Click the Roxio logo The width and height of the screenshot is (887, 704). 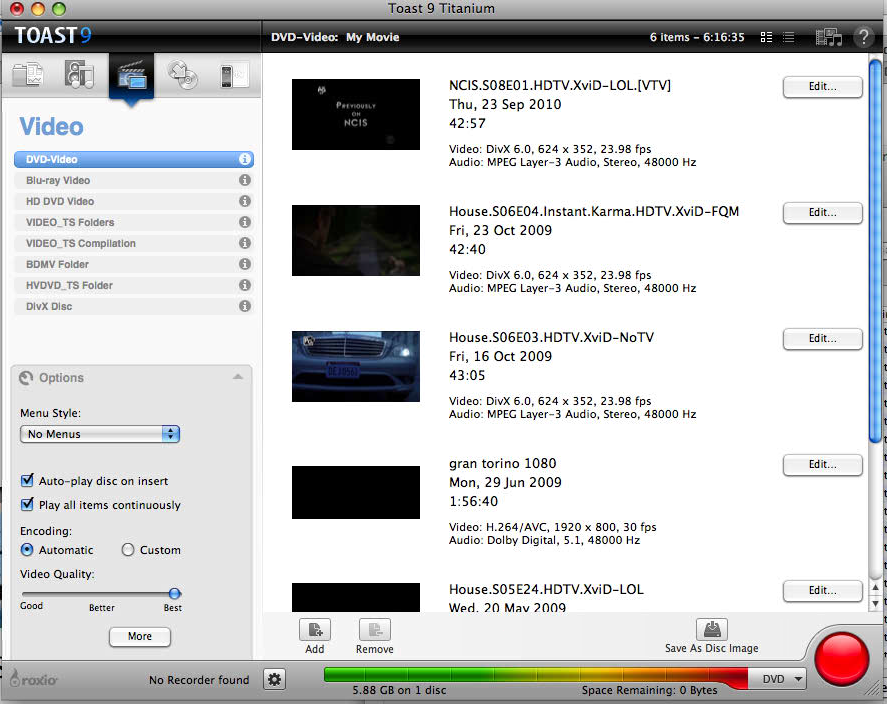(34, 679)
